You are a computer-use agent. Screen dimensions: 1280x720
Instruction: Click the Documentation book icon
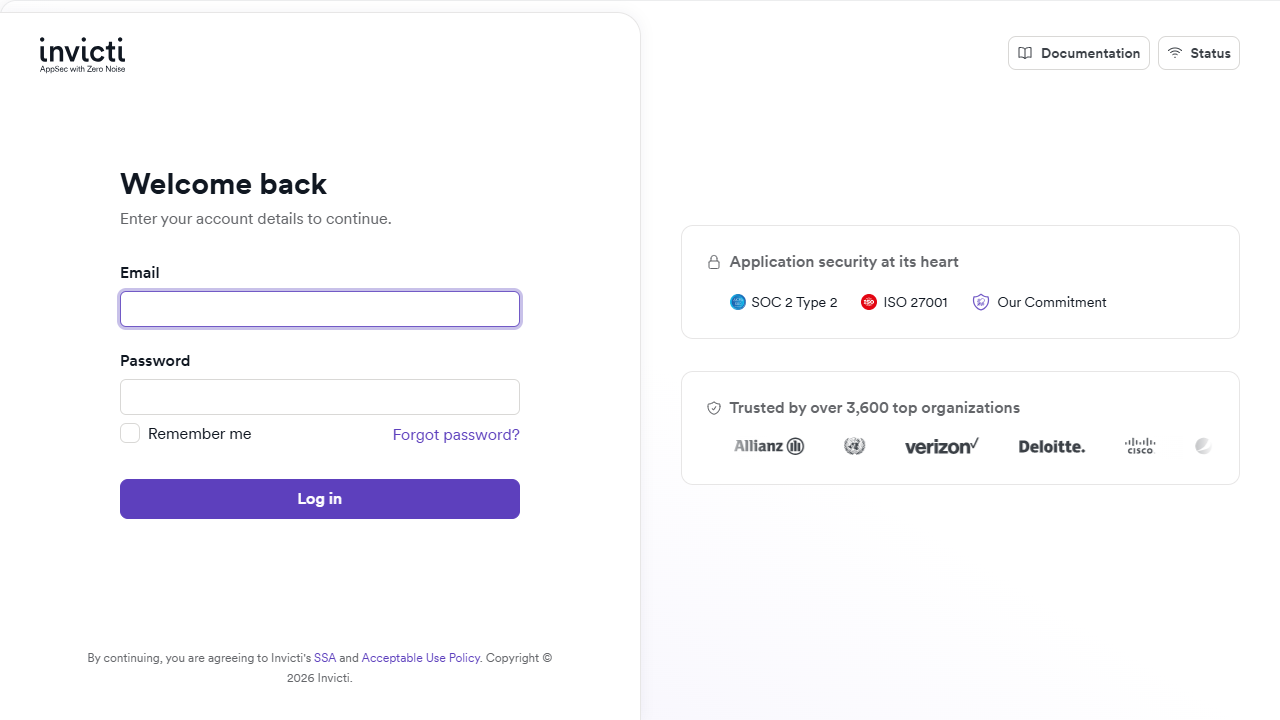pyautogui.click(x=1025, y=53)
